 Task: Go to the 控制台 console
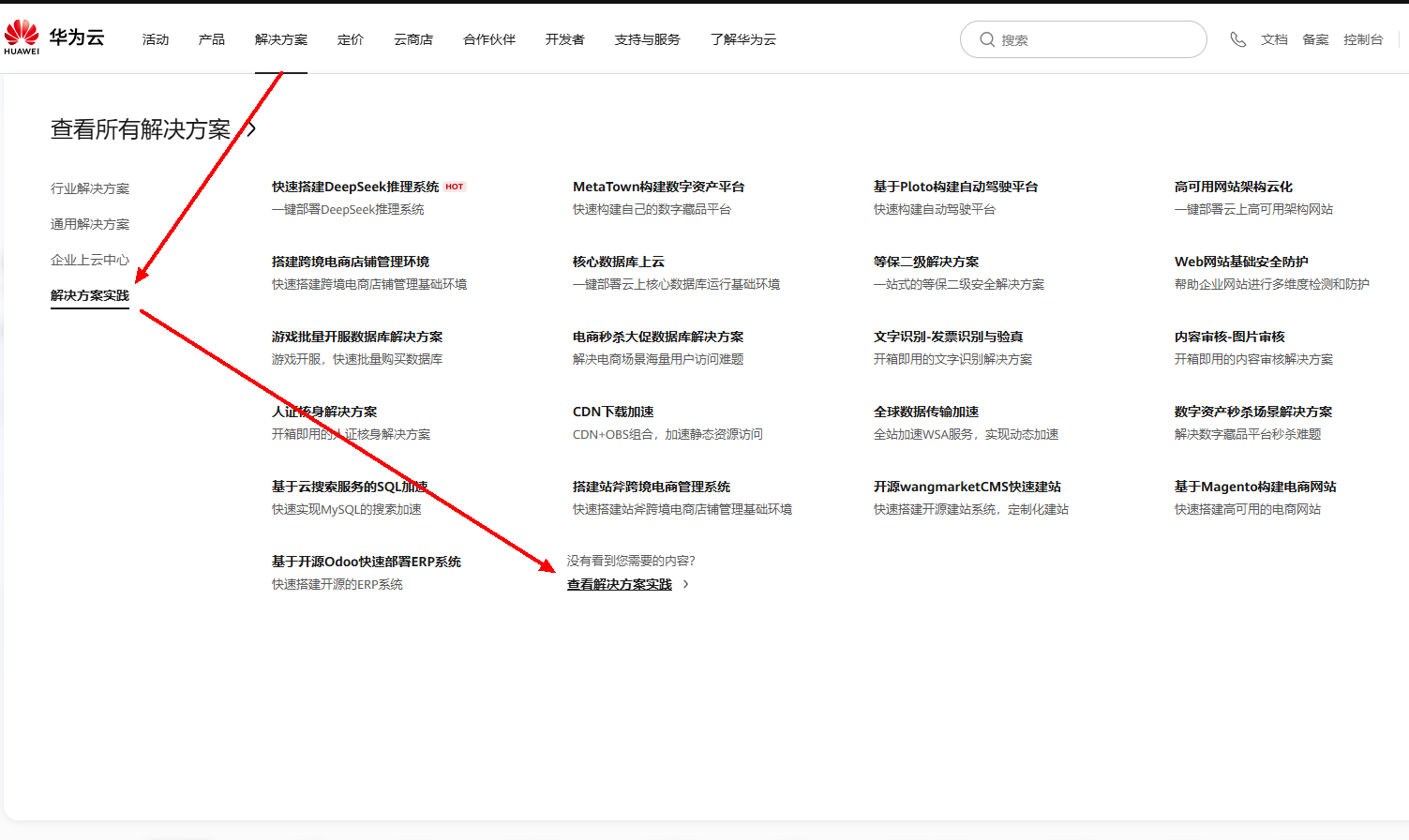pos(1363,39)
